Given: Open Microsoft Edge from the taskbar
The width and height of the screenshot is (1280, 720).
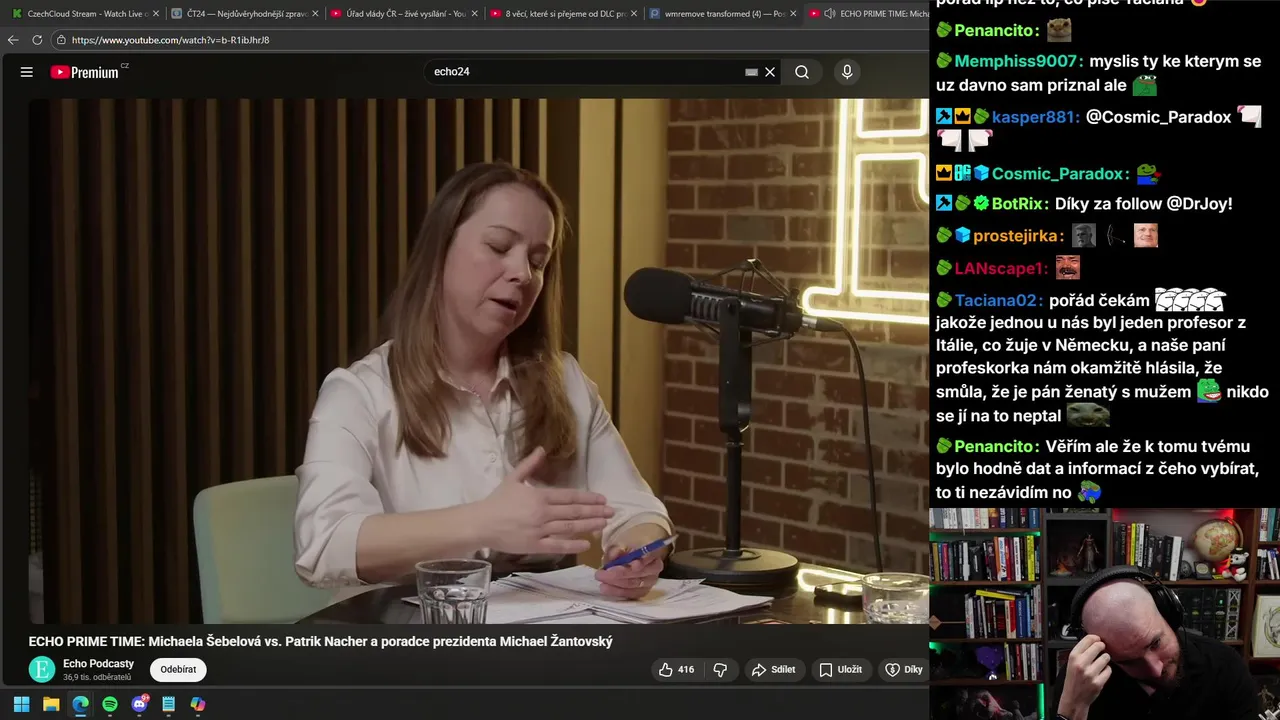Looking at the screenshot, I should coord(80,704).
